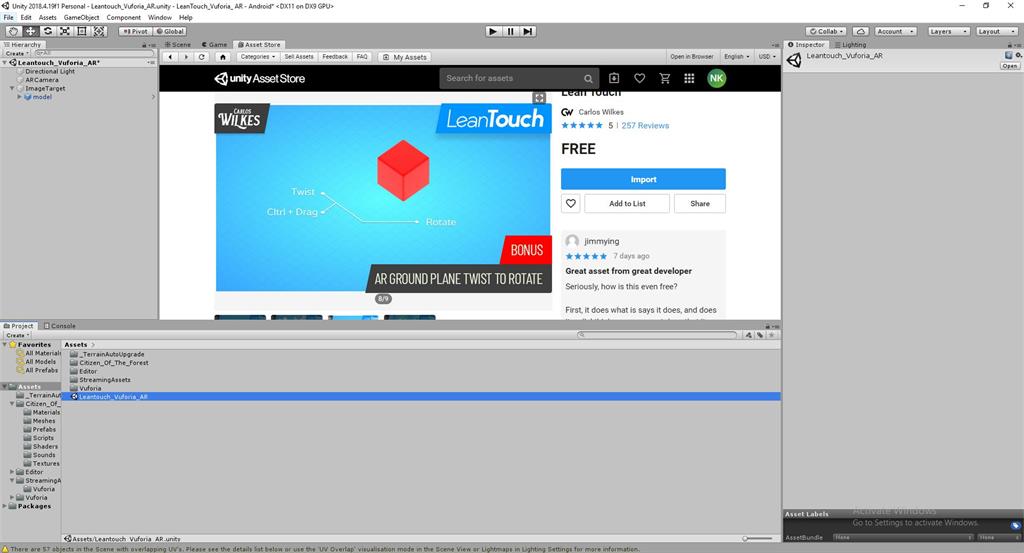Click the Project panel search field
The height and width of the screenshot is (553, 1024).
657,335
